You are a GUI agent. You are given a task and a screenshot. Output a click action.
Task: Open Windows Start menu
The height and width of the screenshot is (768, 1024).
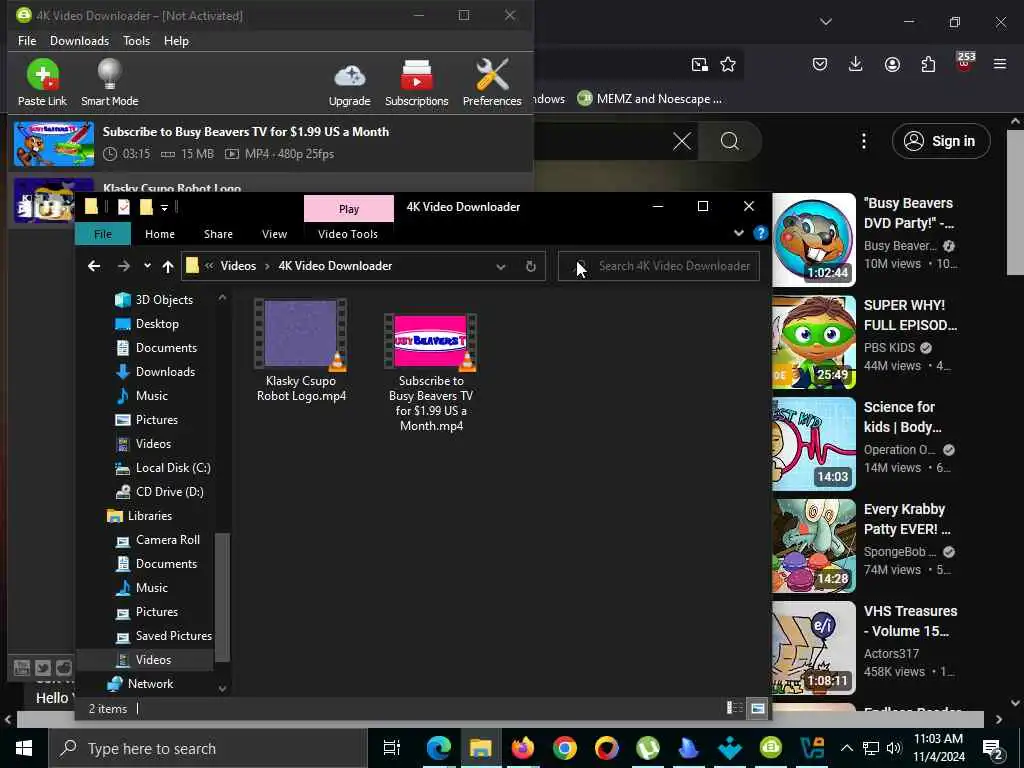[x=24, y=748]
